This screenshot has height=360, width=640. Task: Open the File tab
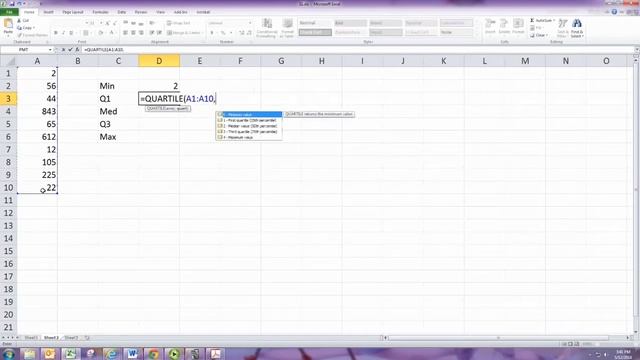tap(9, 12)
